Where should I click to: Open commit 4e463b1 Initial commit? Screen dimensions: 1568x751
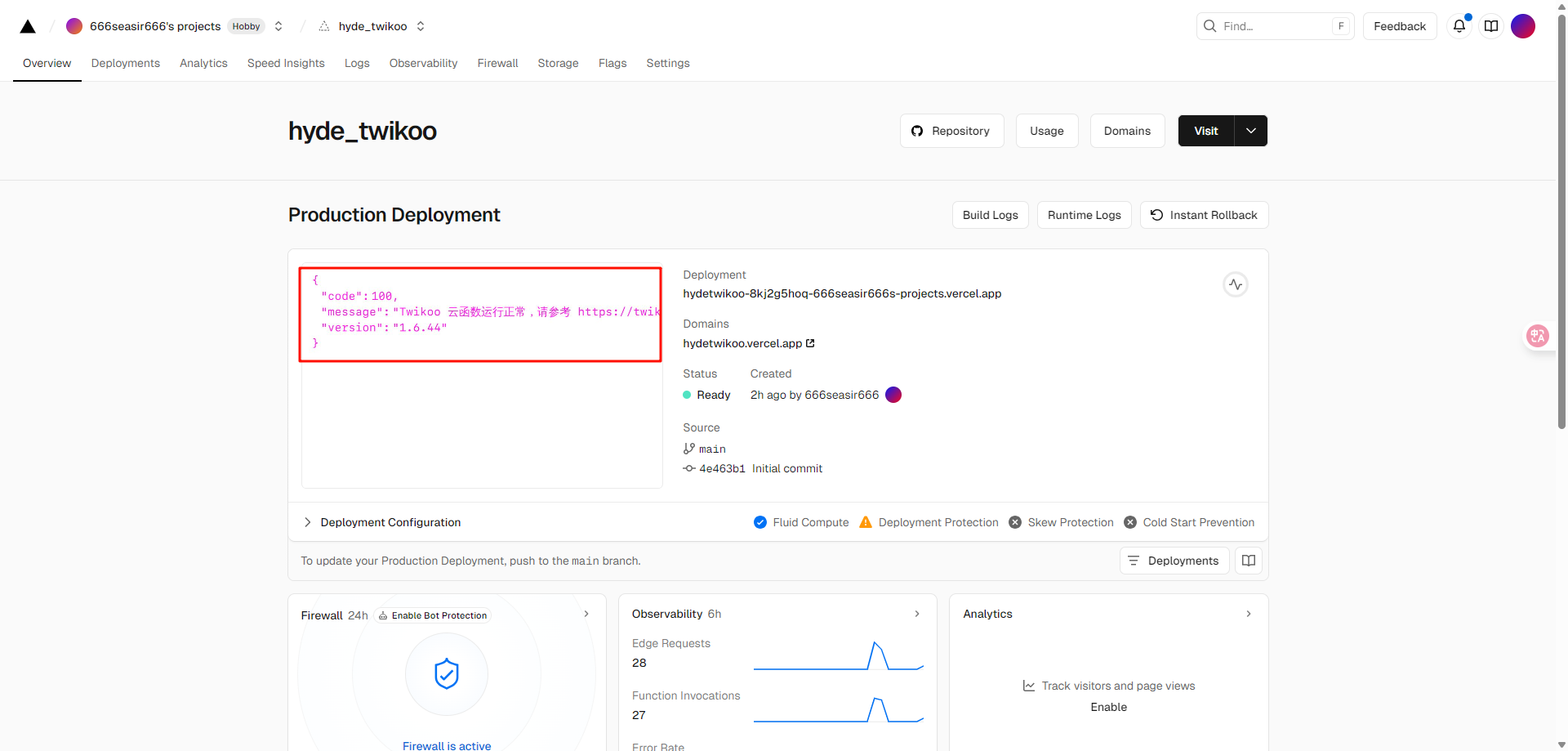[752, 468]
